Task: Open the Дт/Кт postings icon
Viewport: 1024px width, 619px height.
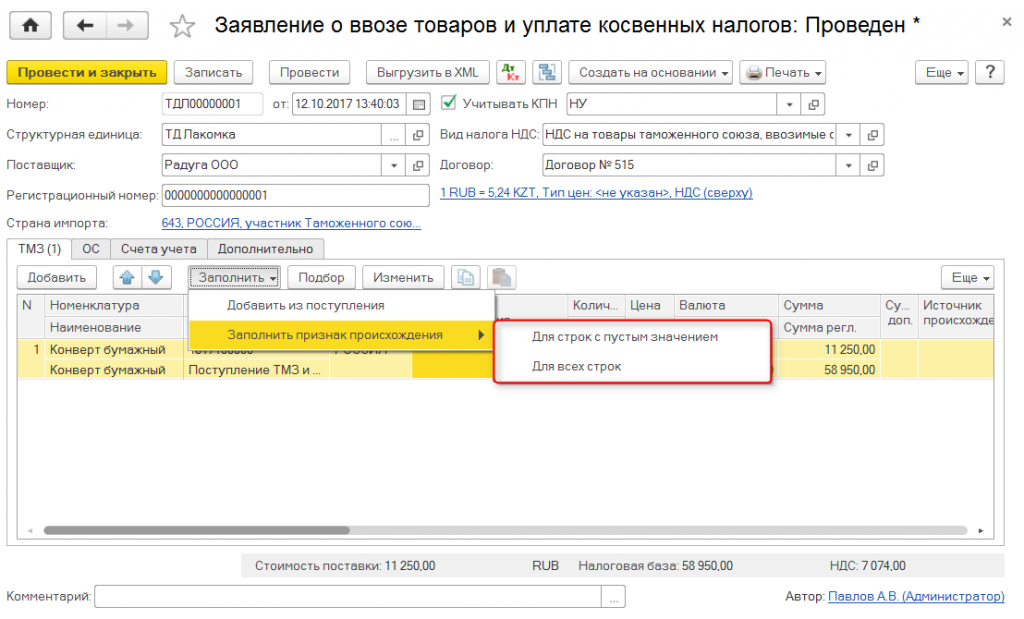Action: 512,72
